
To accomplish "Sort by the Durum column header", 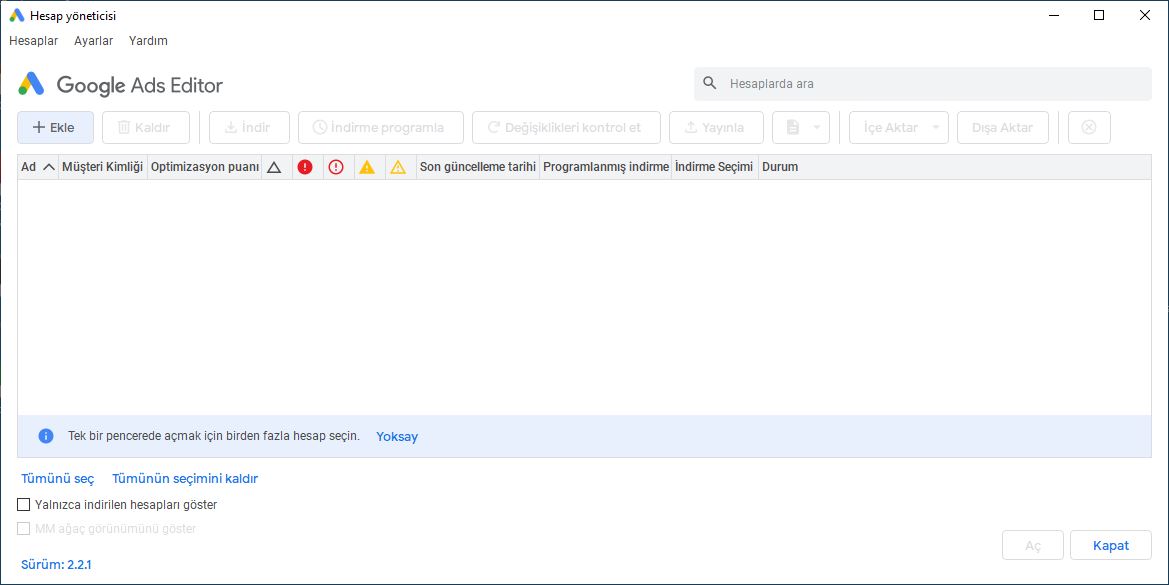I will pyautogui.click(x=780, y=167).
